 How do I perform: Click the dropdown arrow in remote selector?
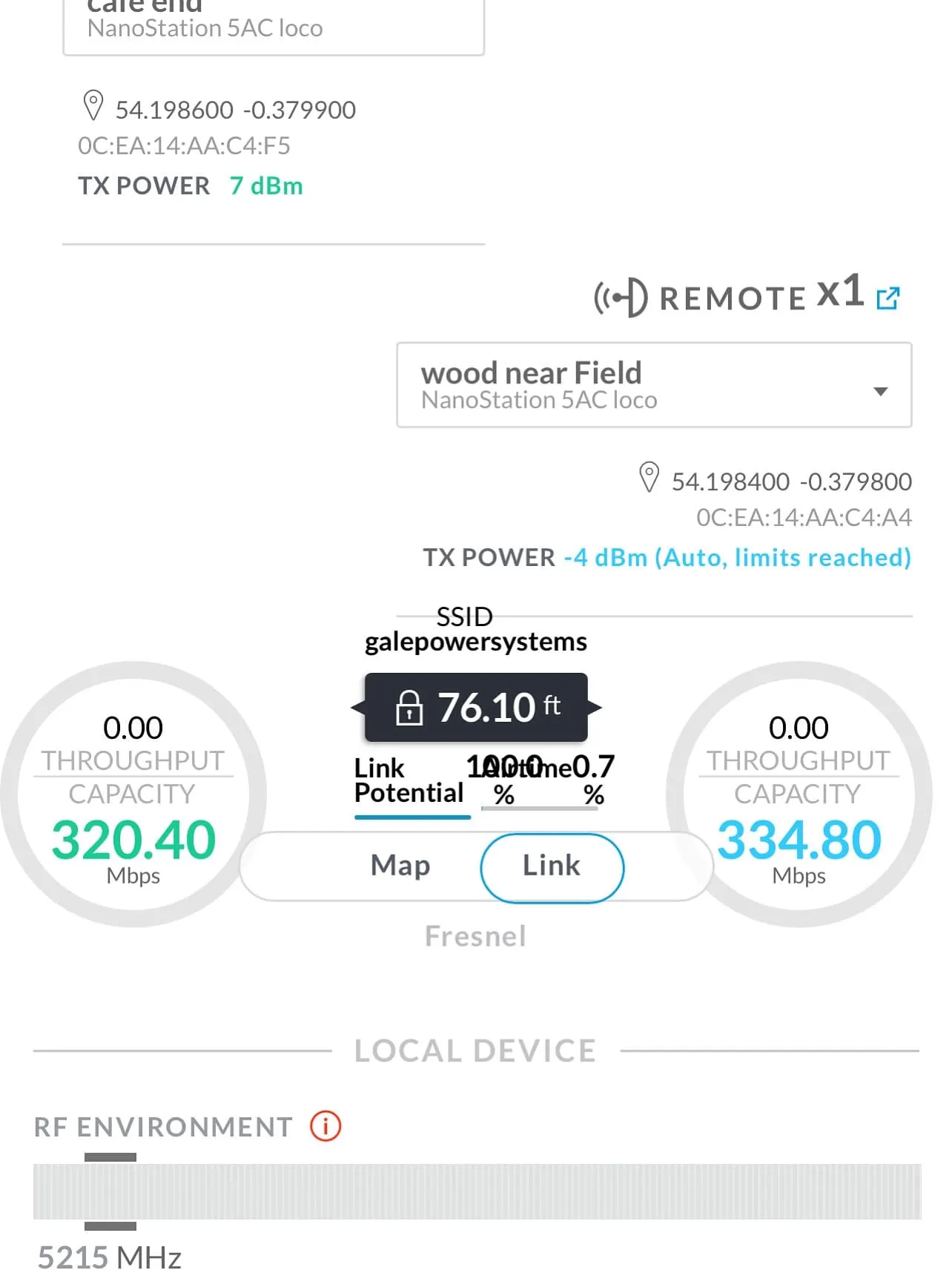click(880, 391)
